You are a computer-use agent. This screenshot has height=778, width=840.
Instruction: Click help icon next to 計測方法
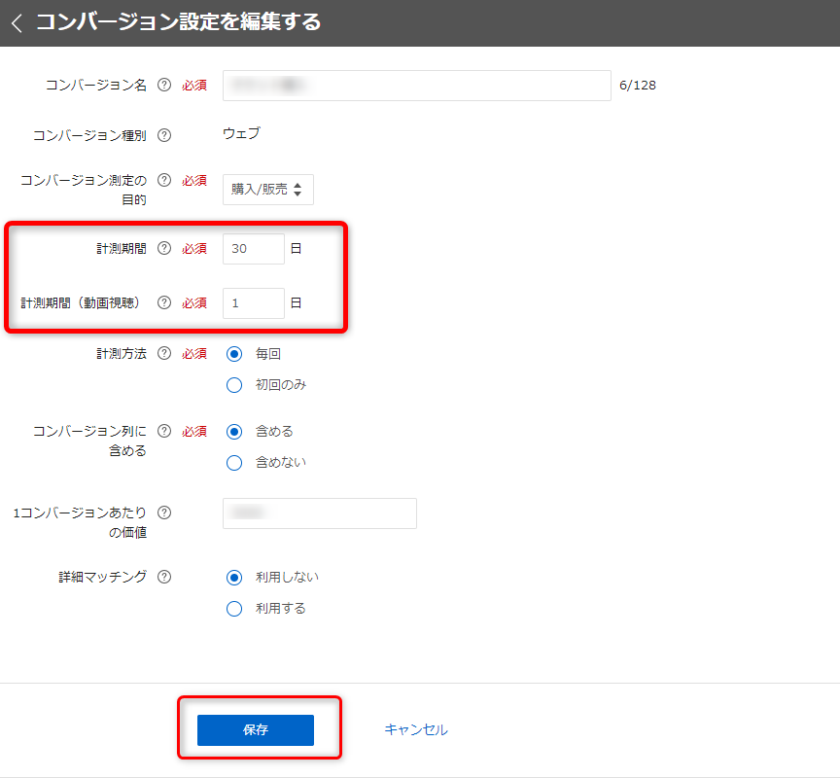[x=165, y=354]
